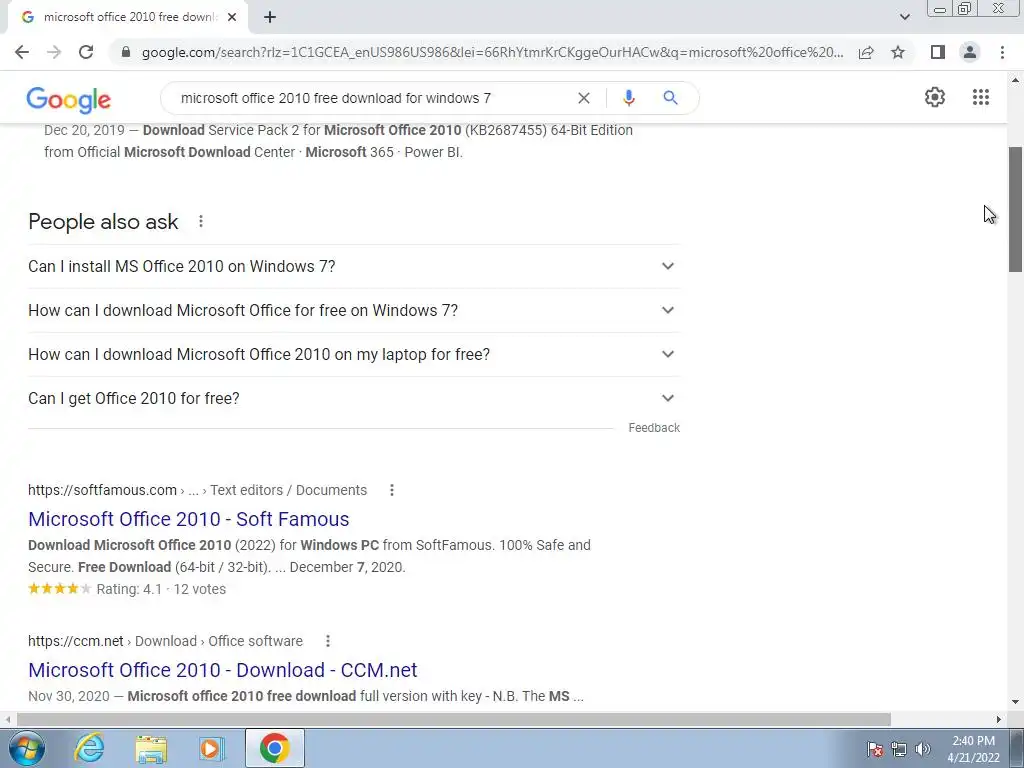Click the address bar URL
Screen dimensions: 1024x768
(x=492, y=52)
